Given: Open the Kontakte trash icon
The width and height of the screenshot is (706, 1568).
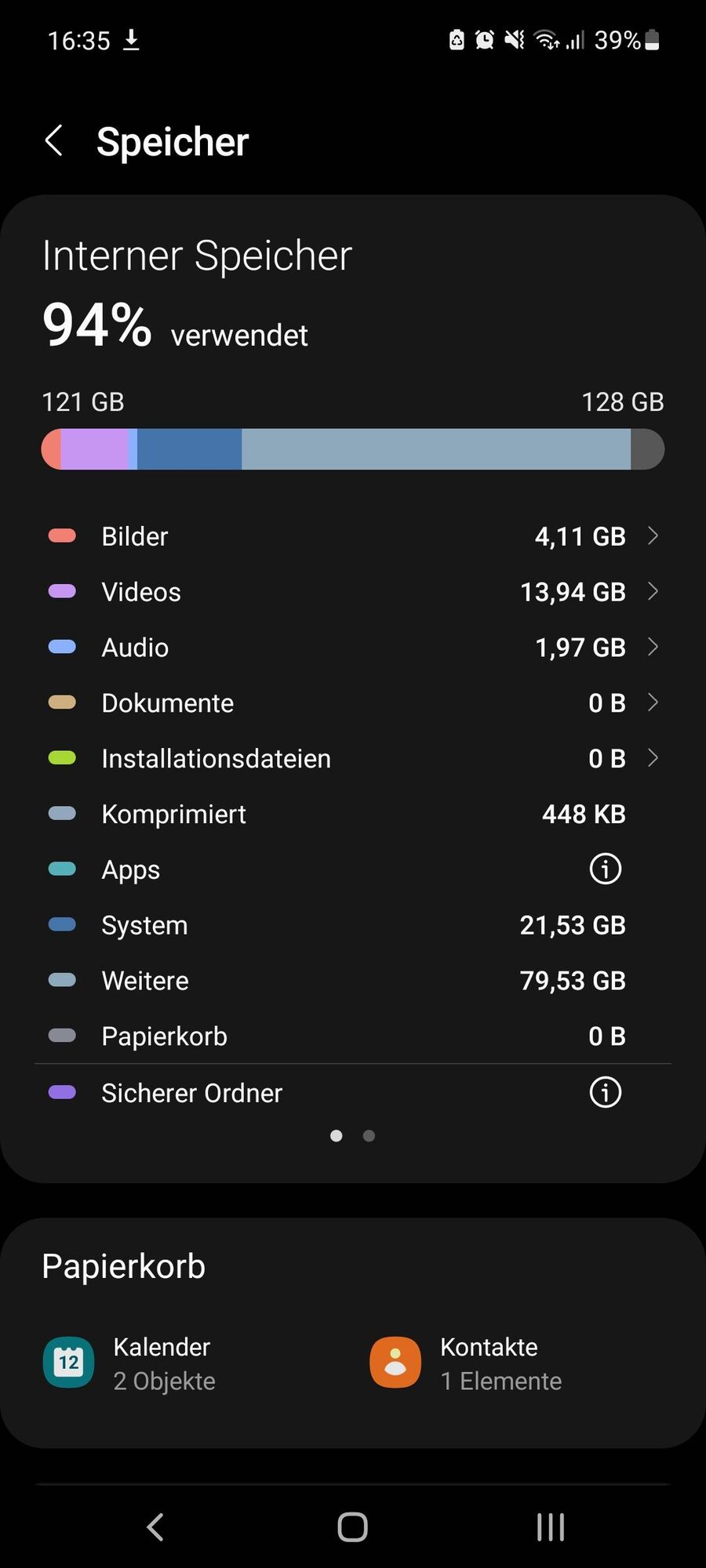Looking at the screenshot, I should click(x=395, y=1362).
